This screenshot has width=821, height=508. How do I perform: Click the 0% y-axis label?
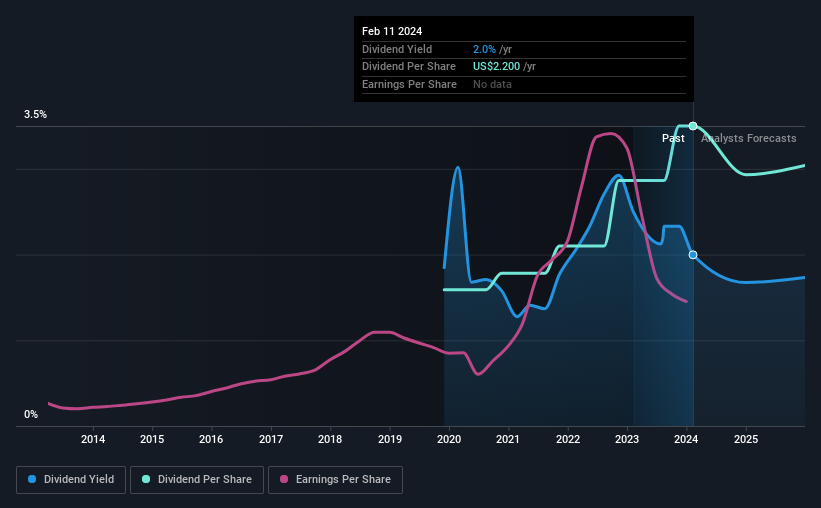point(31,414)
